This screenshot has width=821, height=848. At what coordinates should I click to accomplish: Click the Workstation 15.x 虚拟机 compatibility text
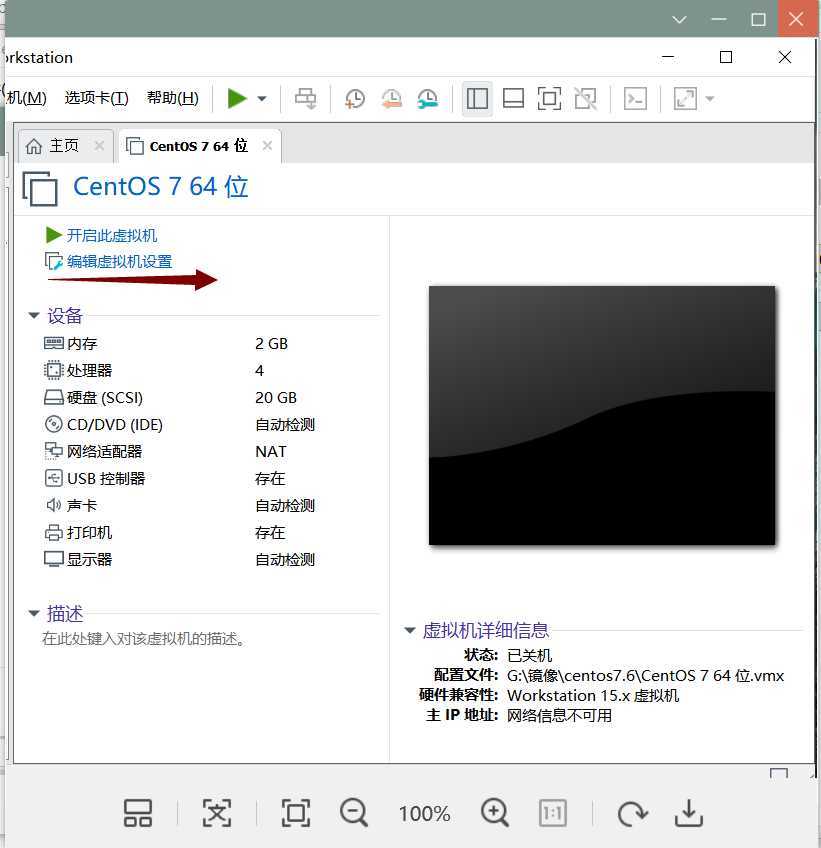pyautogui.click(x=593, y=695)
